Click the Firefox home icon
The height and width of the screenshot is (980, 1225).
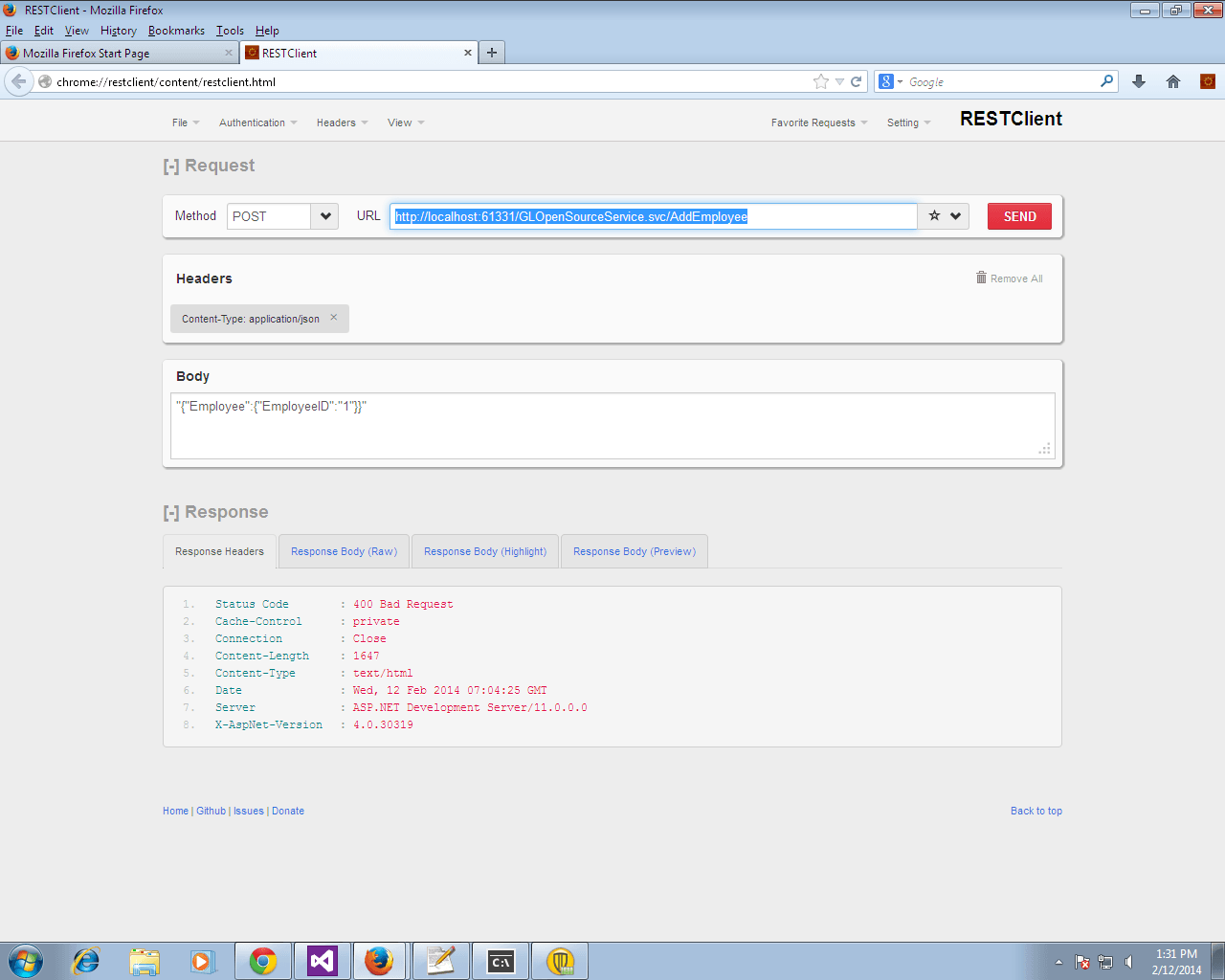click(1173, 81)
